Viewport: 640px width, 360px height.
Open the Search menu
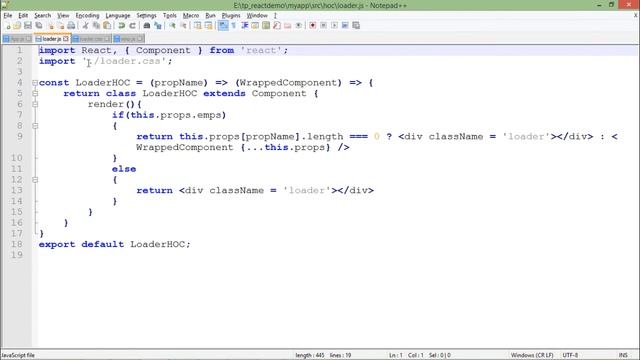pyautogui.click(x=42, y=16)
